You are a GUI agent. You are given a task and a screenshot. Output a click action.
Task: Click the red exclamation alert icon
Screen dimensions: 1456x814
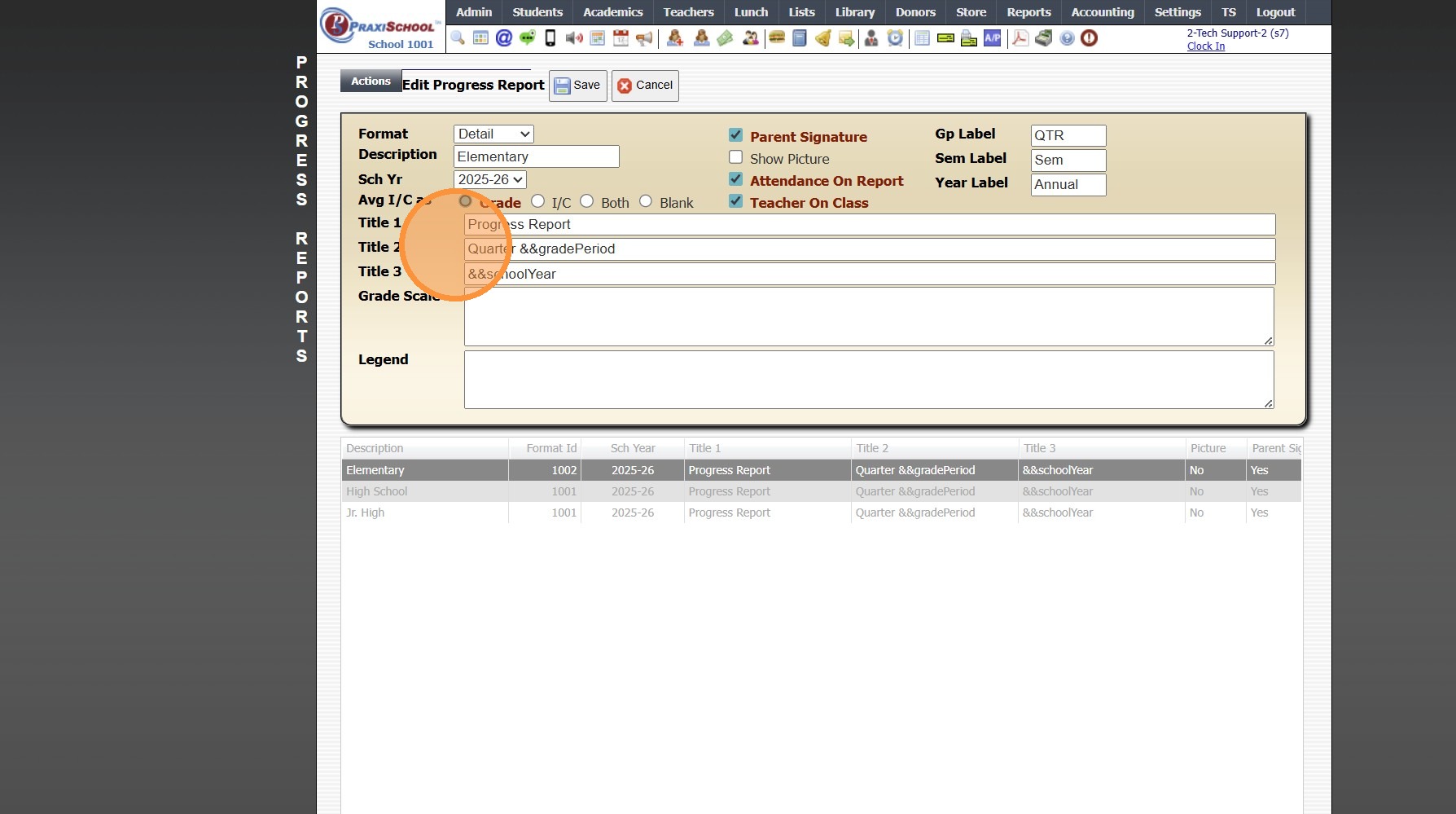click(x=1090, y=38)
